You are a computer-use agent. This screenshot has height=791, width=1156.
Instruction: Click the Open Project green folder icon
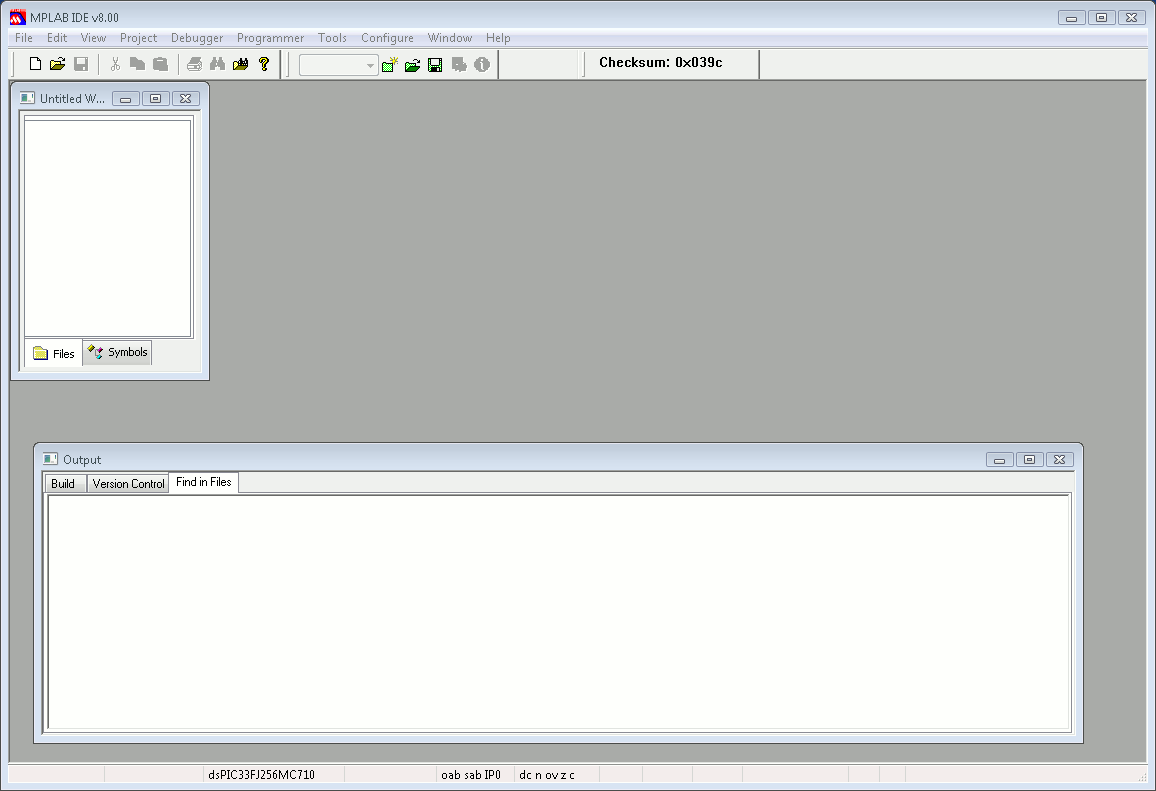(x=413, y=65)
